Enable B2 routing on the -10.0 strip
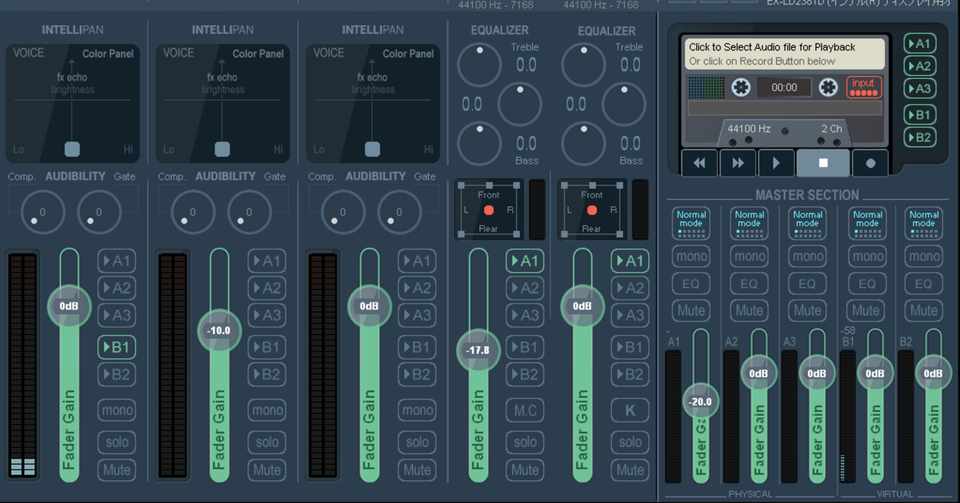The height and width of the screenshot is (503, 960). pos(266,374)
